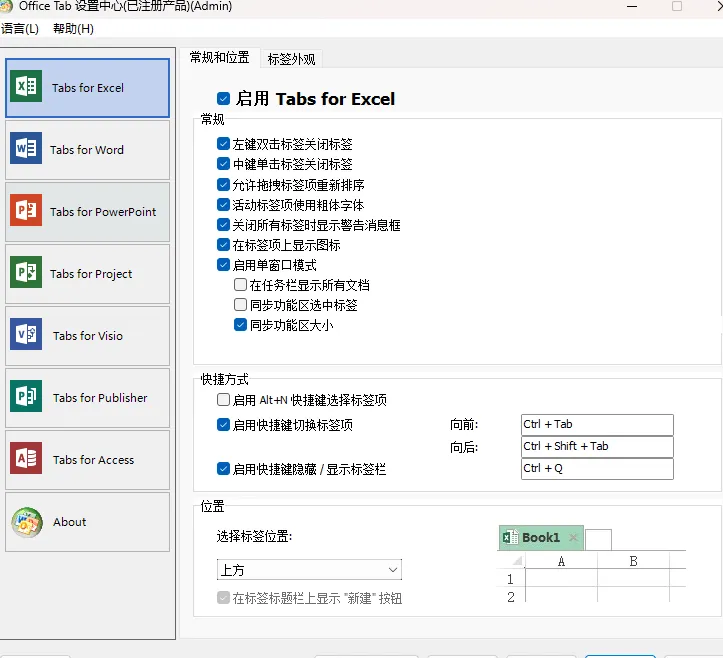Enable Alt+N 快捷键选择标签项 checkbox
723x658 pixels.
(223, 399)
